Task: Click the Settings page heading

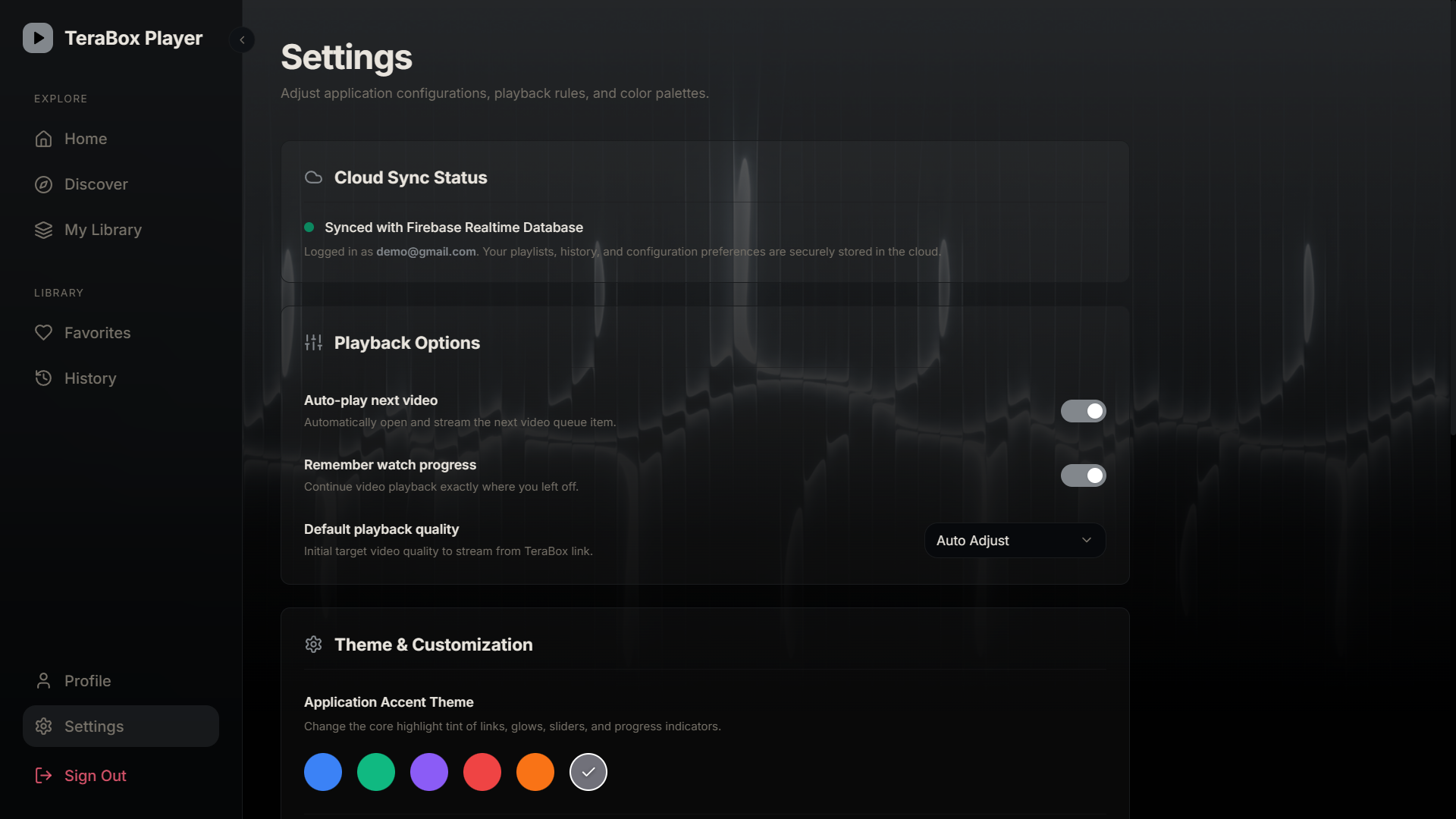Action: point(347,58)
